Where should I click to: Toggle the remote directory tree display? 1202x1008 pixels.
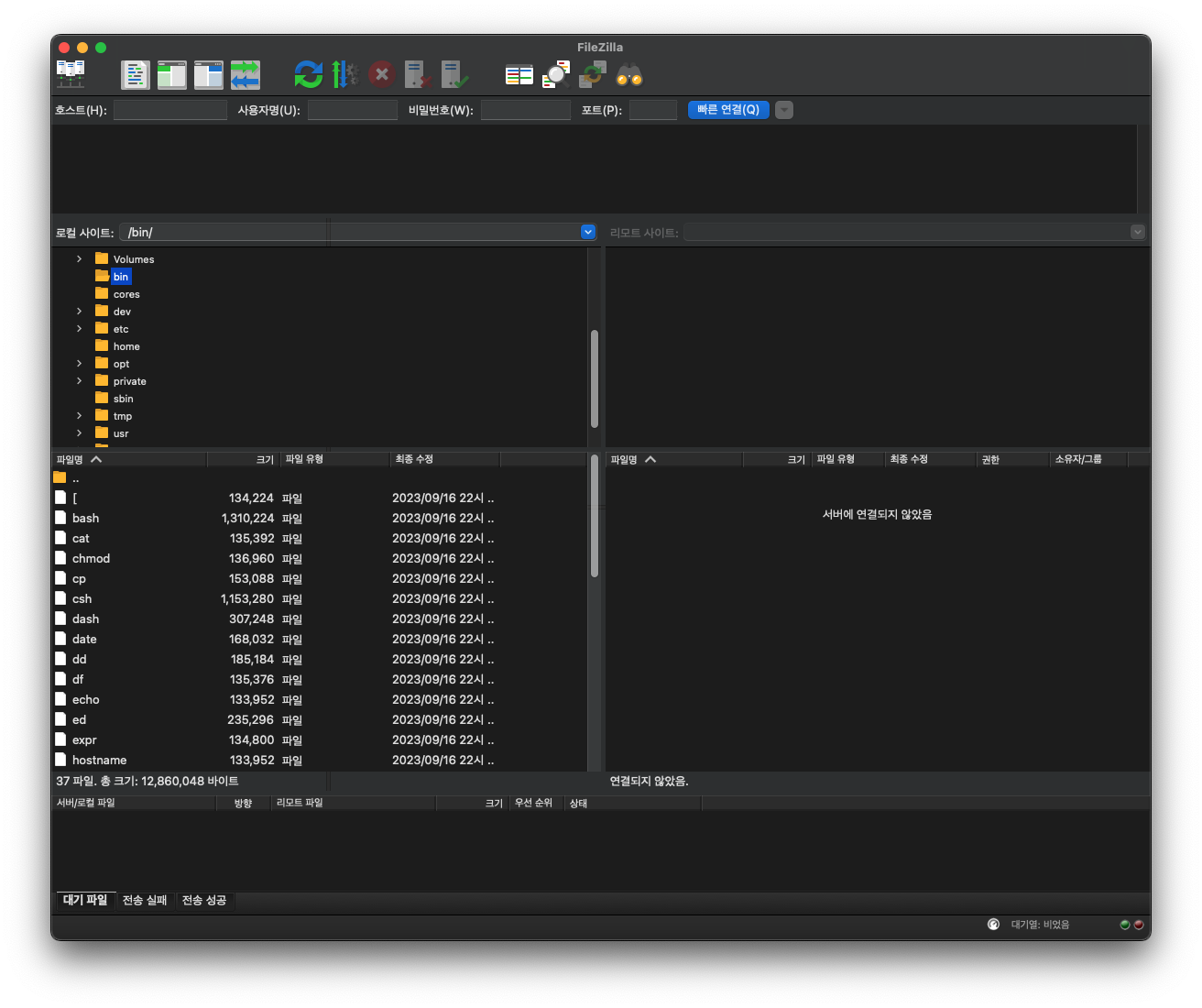pos(208,74)
